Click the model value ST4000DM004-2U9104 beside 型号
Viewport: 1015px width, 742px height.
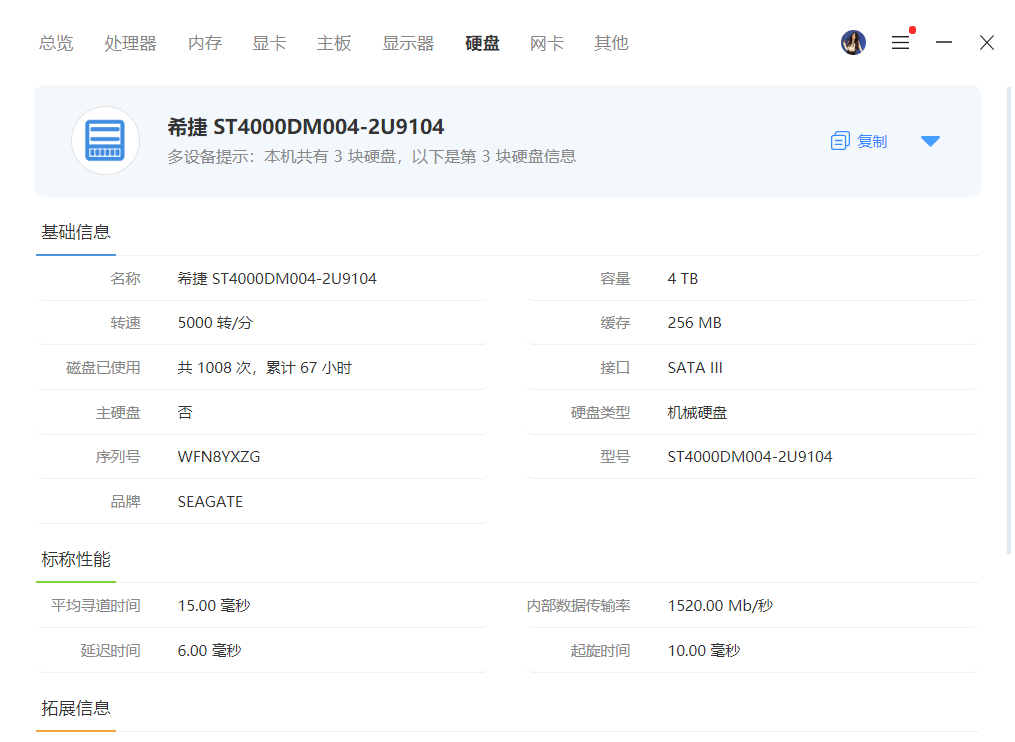point(750,456)
